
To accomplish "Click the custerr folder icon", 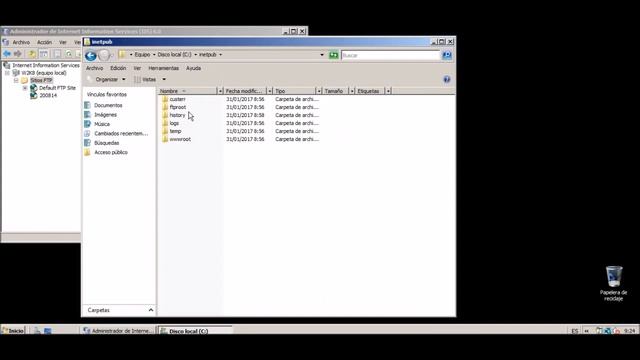I will (165, 99).
